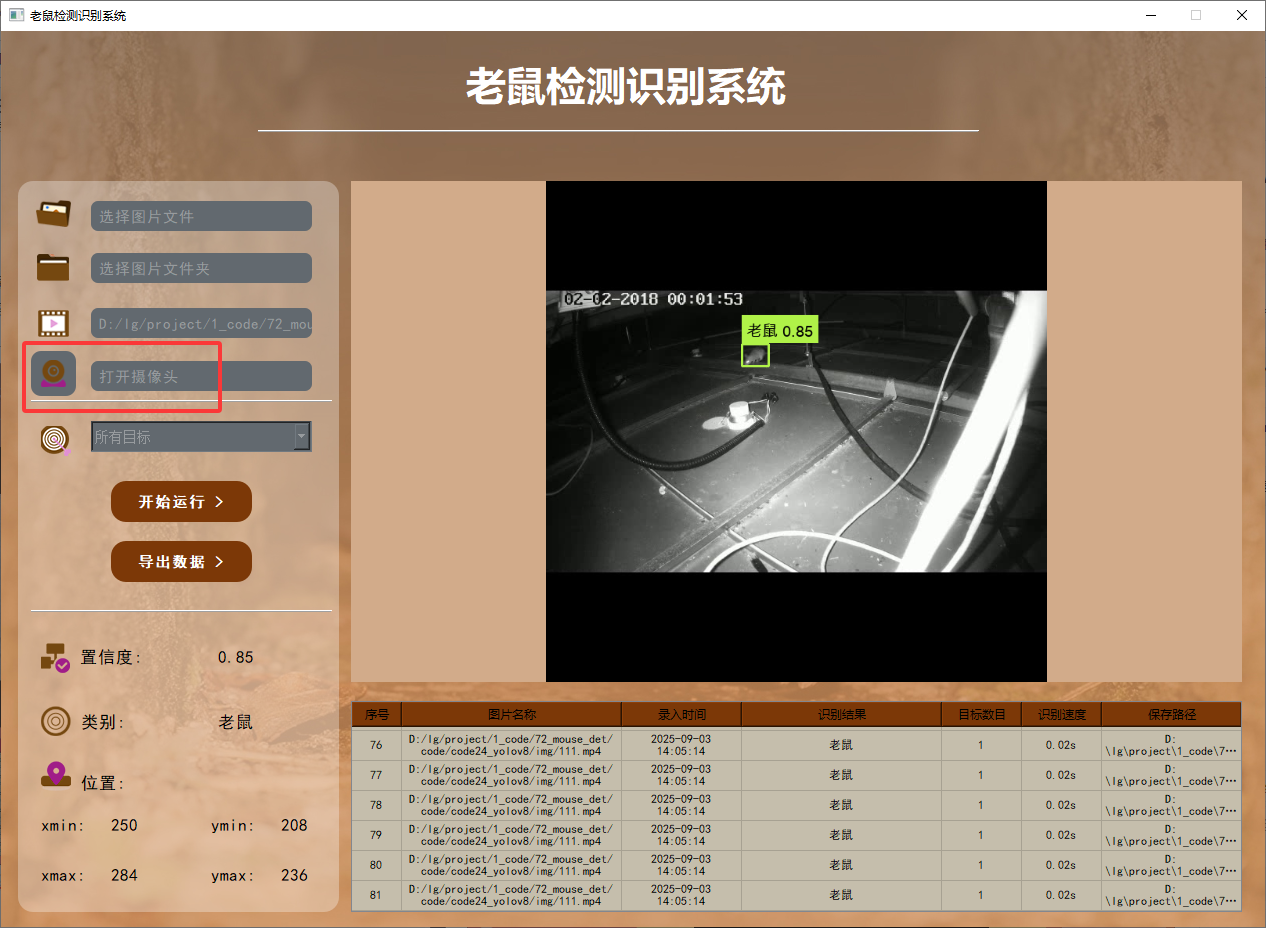Screen dimensions: 1266x928
Task: Click the confidence icon beside 置信度
Action: coord(55,657)
